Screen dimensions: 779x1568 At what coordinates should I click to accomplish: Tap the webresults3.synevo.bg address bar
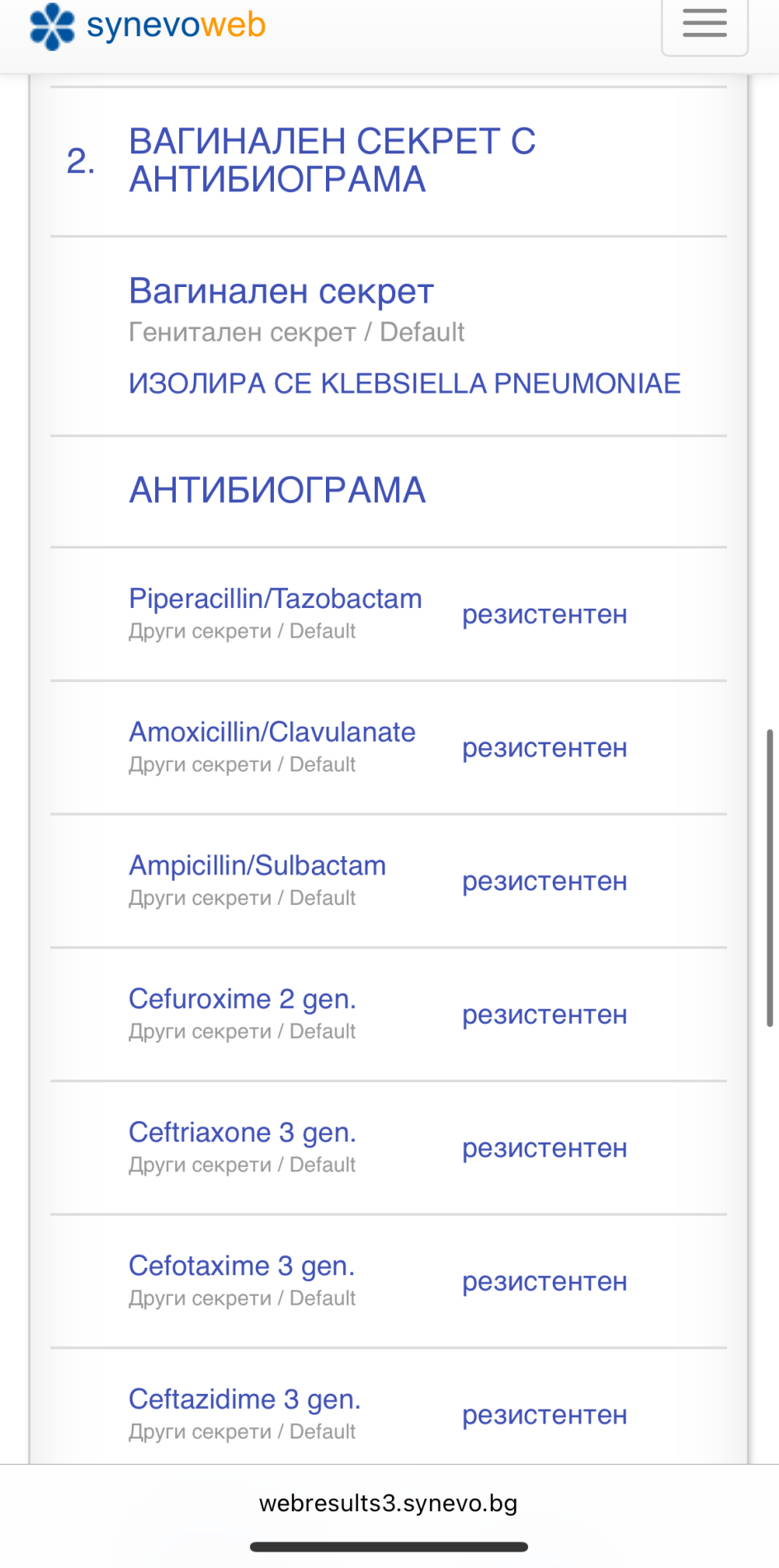[388, 1503]
